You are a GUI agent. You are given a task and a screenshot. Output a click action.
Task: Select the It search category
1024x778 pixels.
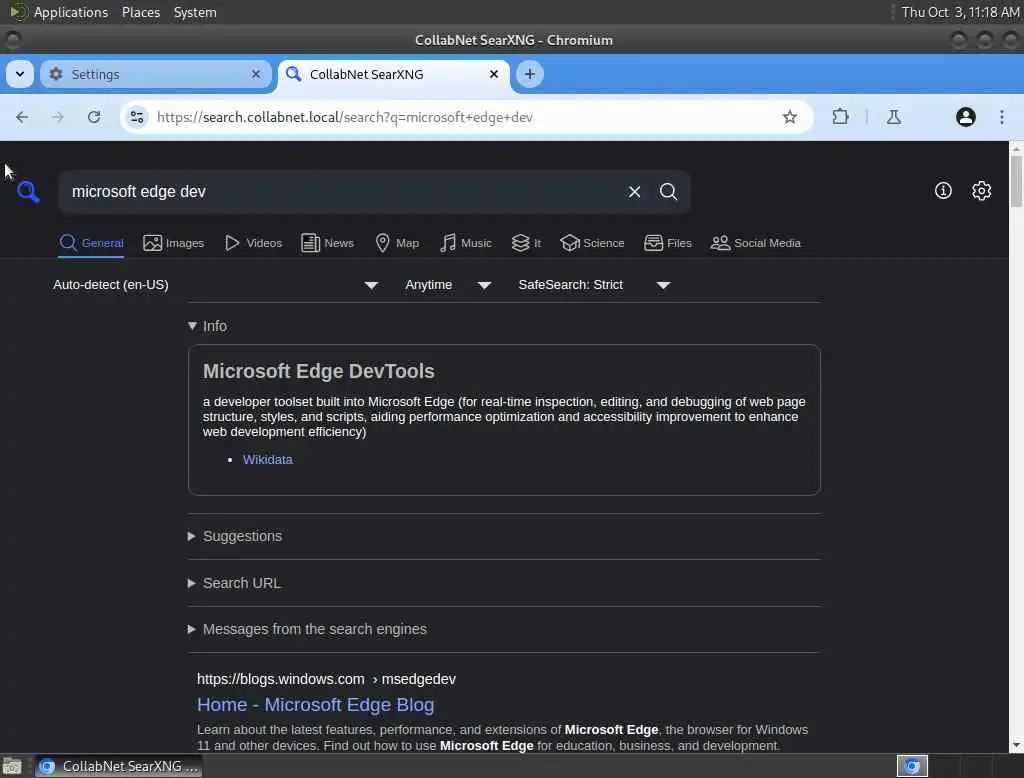(526, 243)
